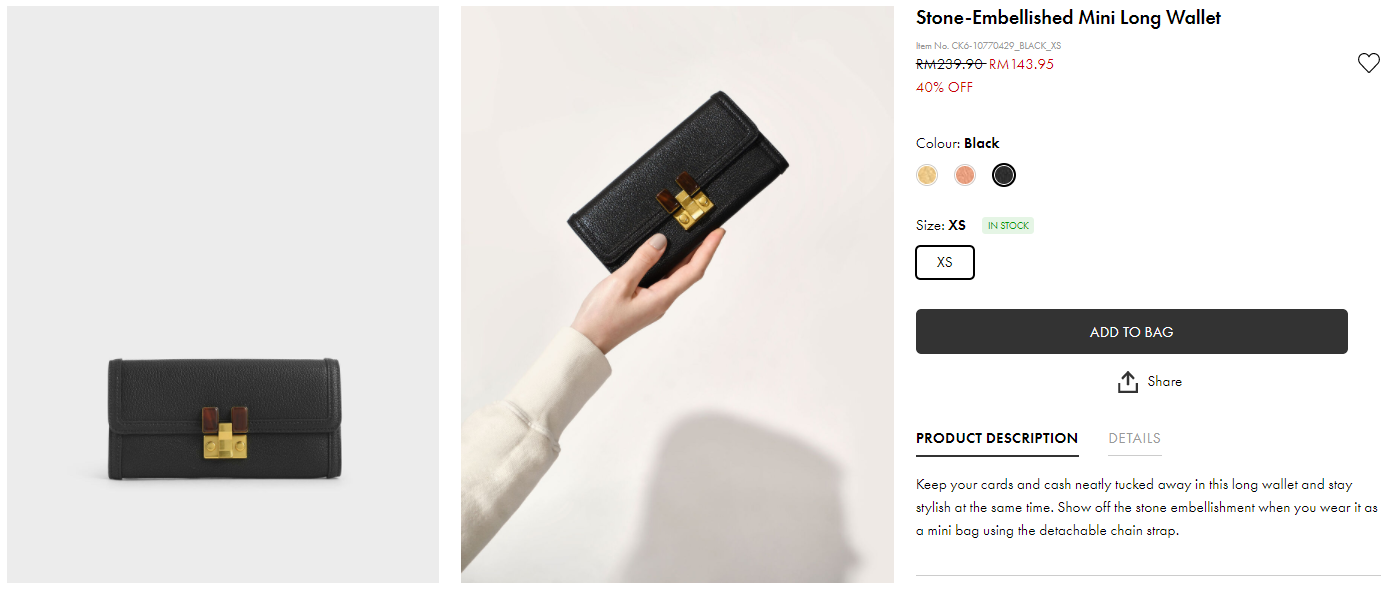Click the share upload arrow icon
1396x591 pixels.
point(1128,382)
